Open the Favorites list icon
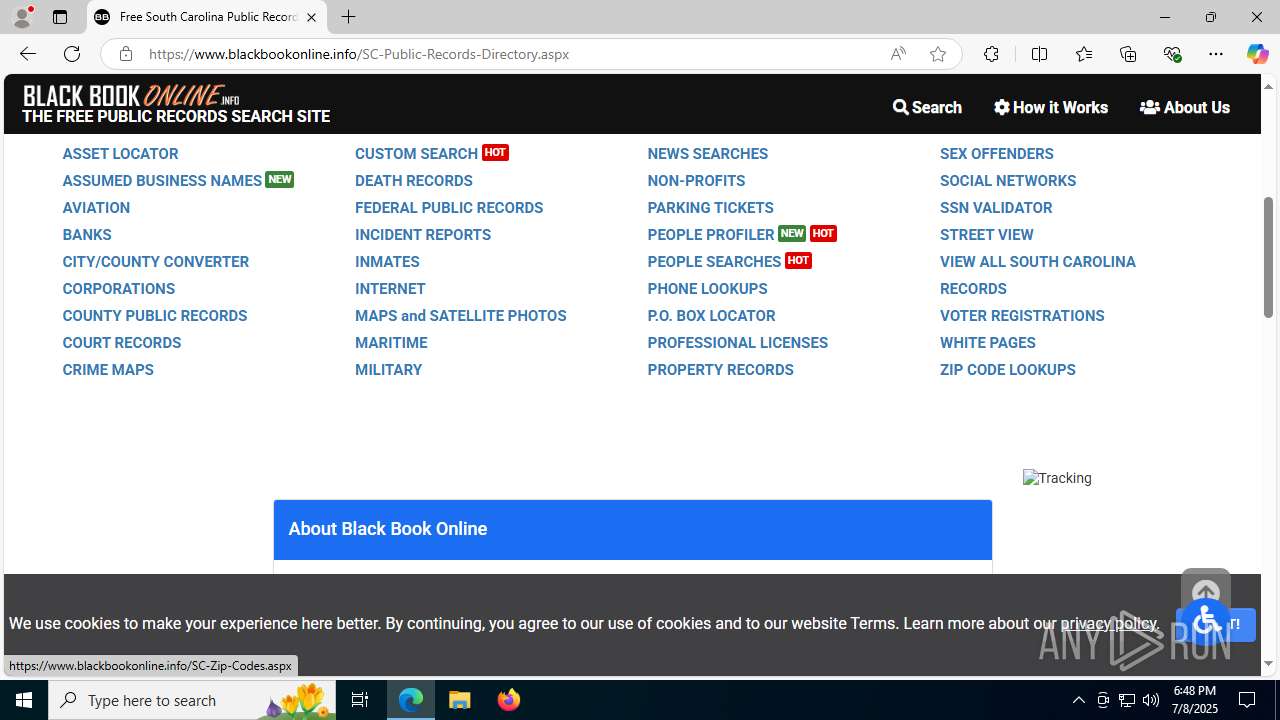 click(1084, 54)
